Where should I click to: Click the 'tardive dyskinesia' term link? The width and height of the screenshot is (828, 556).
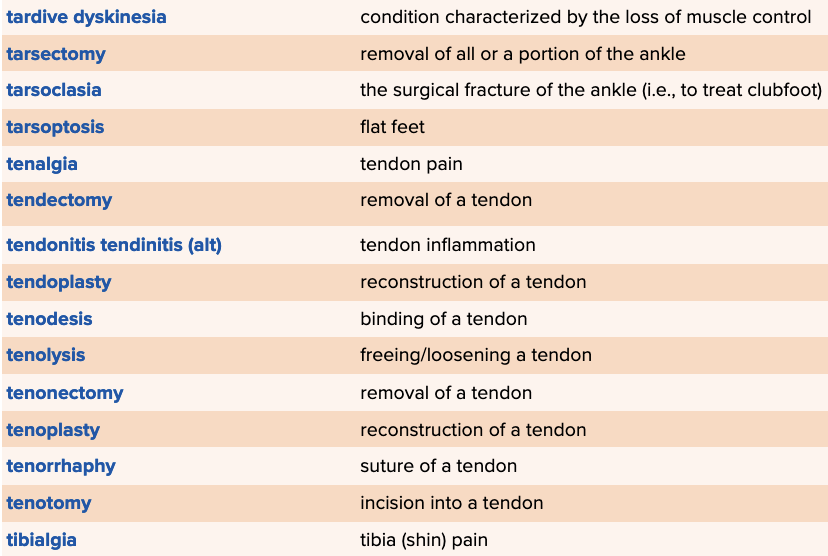coord(86,17)
